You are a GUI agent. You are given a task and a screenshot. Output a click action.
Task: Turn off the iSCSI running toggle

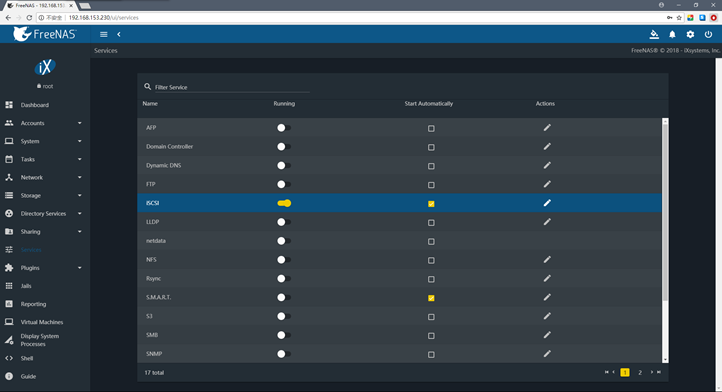point(284,203)
